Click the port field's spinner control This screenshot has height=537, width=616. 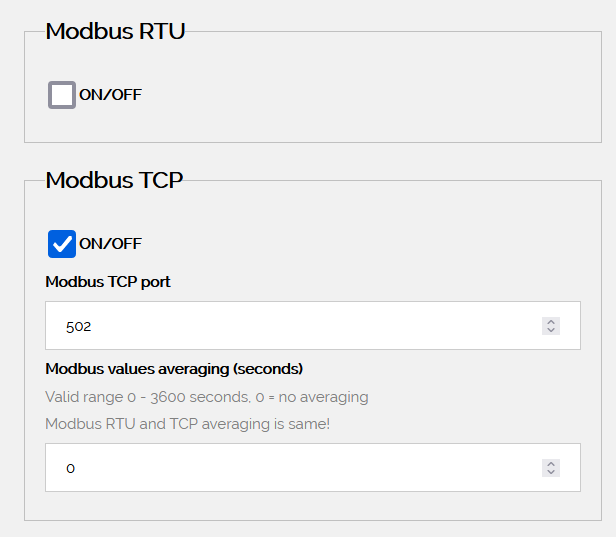coord(551,326)
